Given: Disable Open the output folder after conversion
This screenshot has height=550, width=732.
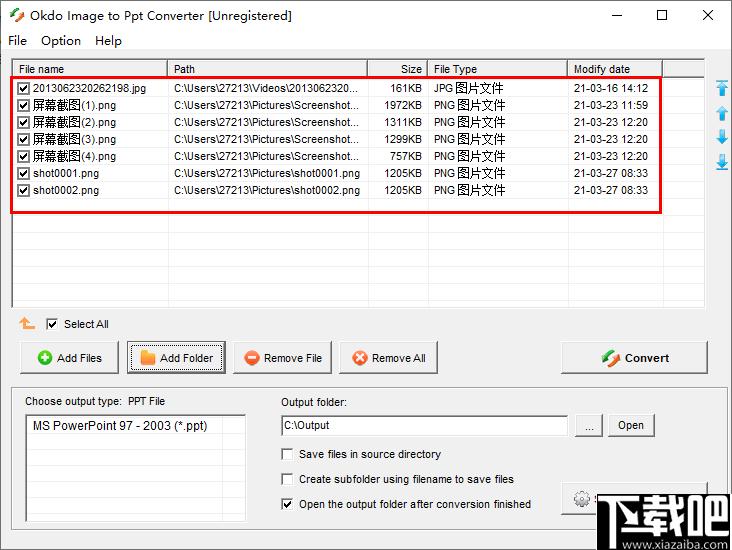Looking at the screenshot, I should pyautogui.click(x=287, y=504).
